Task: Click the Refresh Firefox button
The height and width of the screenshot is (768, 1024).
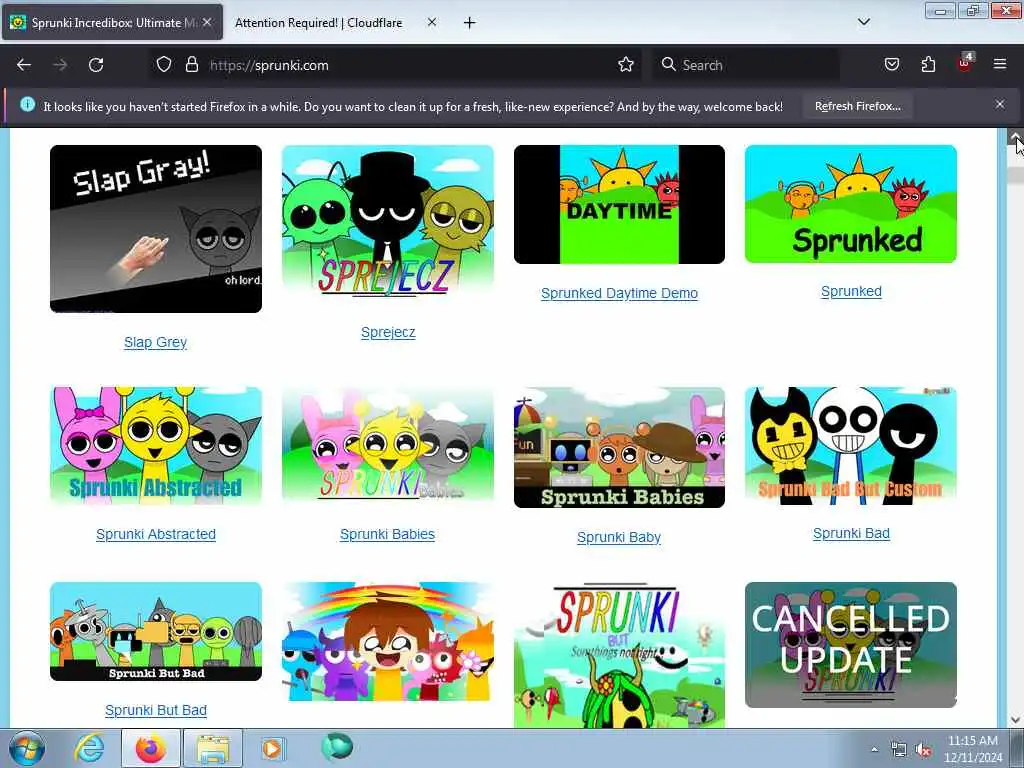Action: 857,106
